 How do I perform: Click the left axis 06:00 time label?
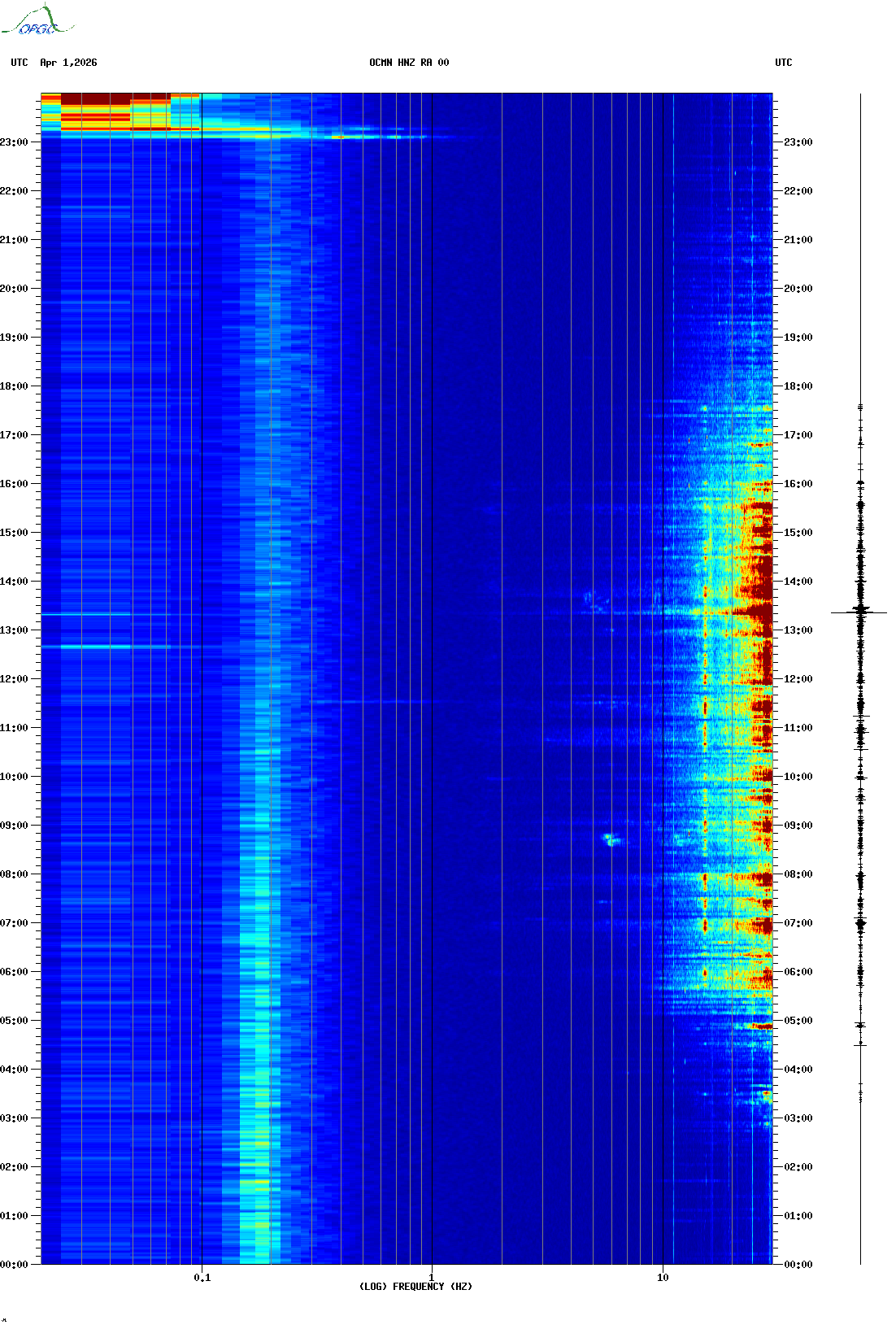[x=14, y=972]
